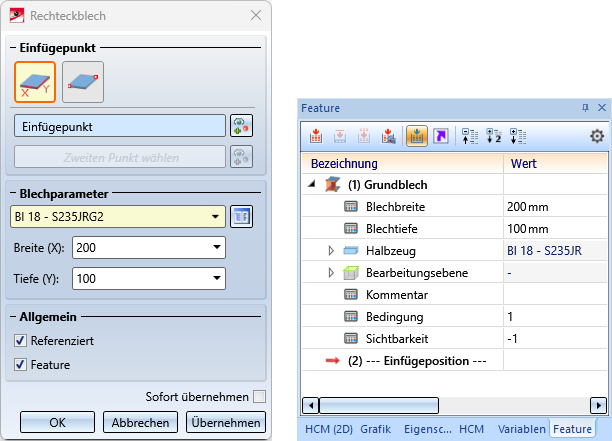Click the expand-to-level-2 icon in Feature toolbar
This screenshot has width=612, height=441.
494,136
